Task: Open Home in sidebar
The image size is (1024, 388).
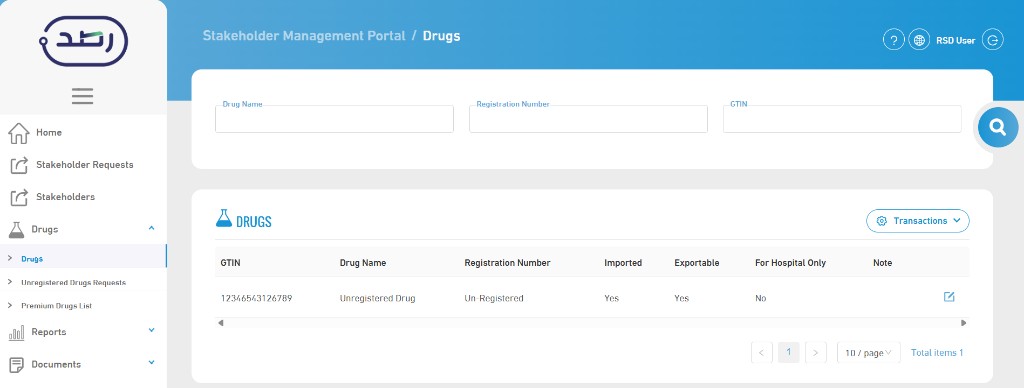Action: pyautogui.click(x=49, y=133)
